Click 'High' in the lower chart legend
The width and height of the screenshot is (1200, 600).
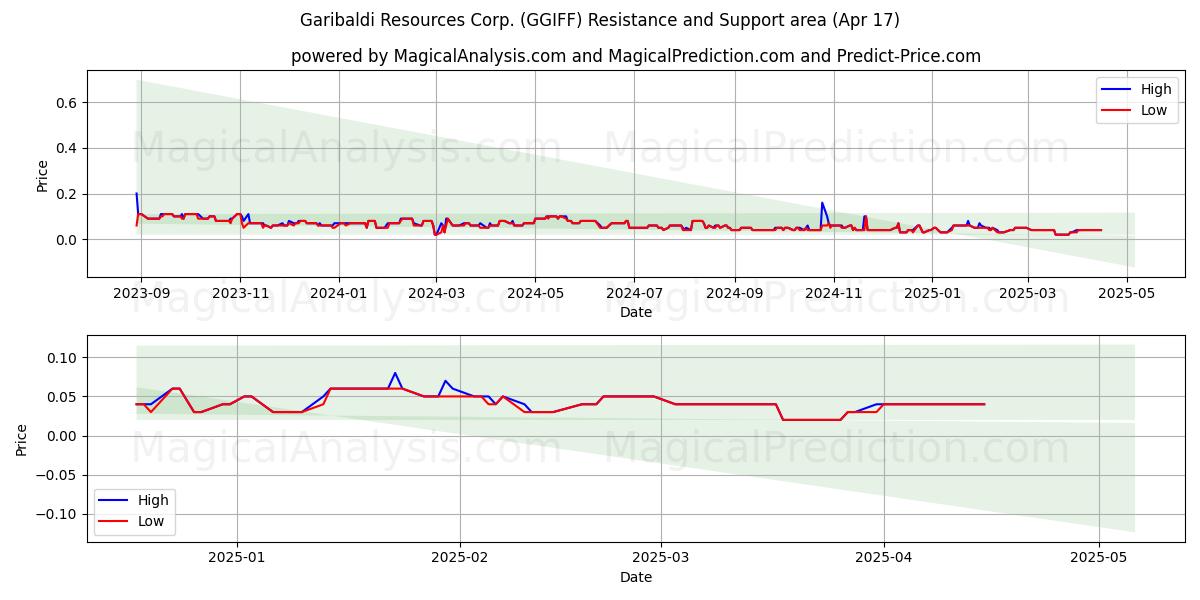[154, 500]
